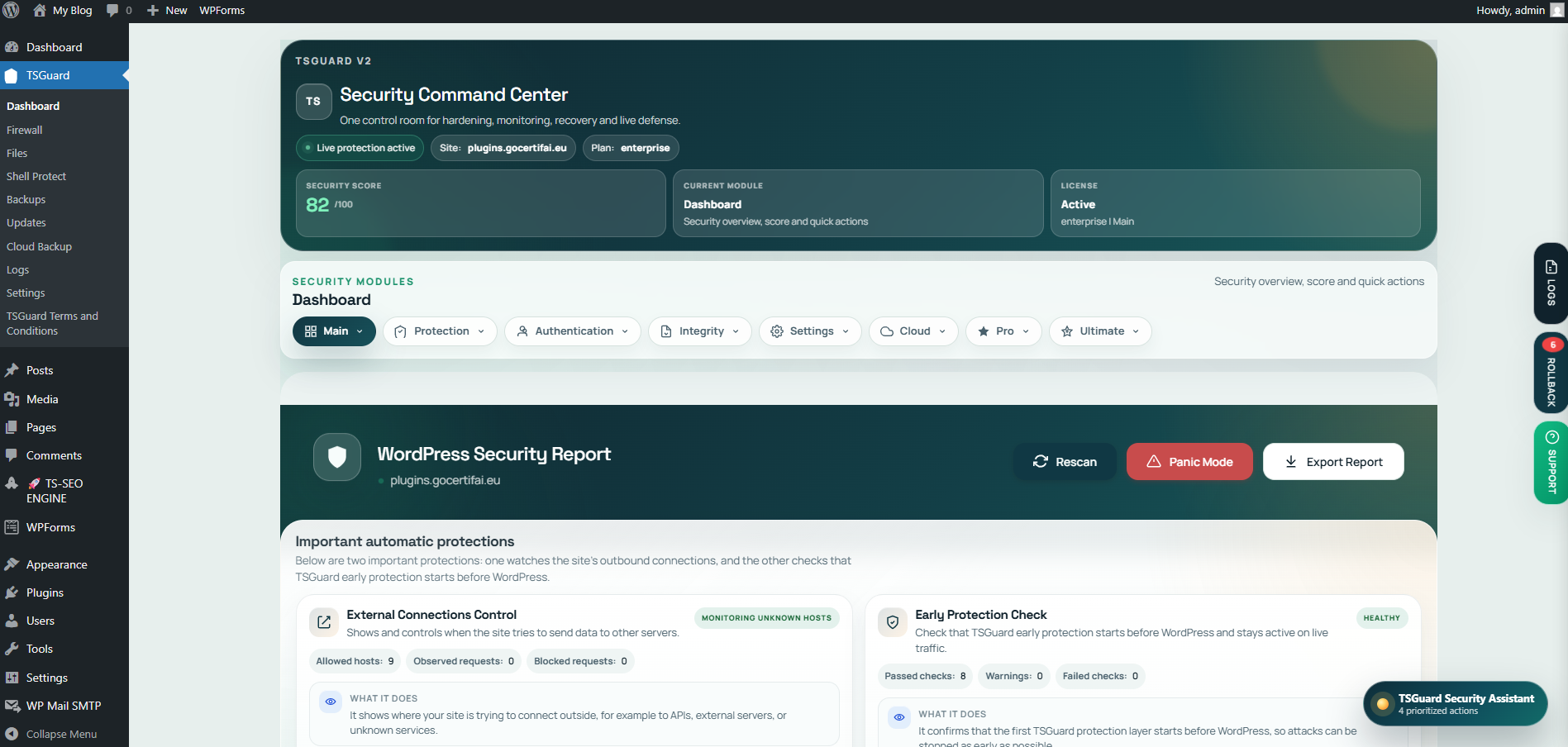Click the Appearance brush icon in sidebar
This screenshot has width=1568, height=747.
12,564
